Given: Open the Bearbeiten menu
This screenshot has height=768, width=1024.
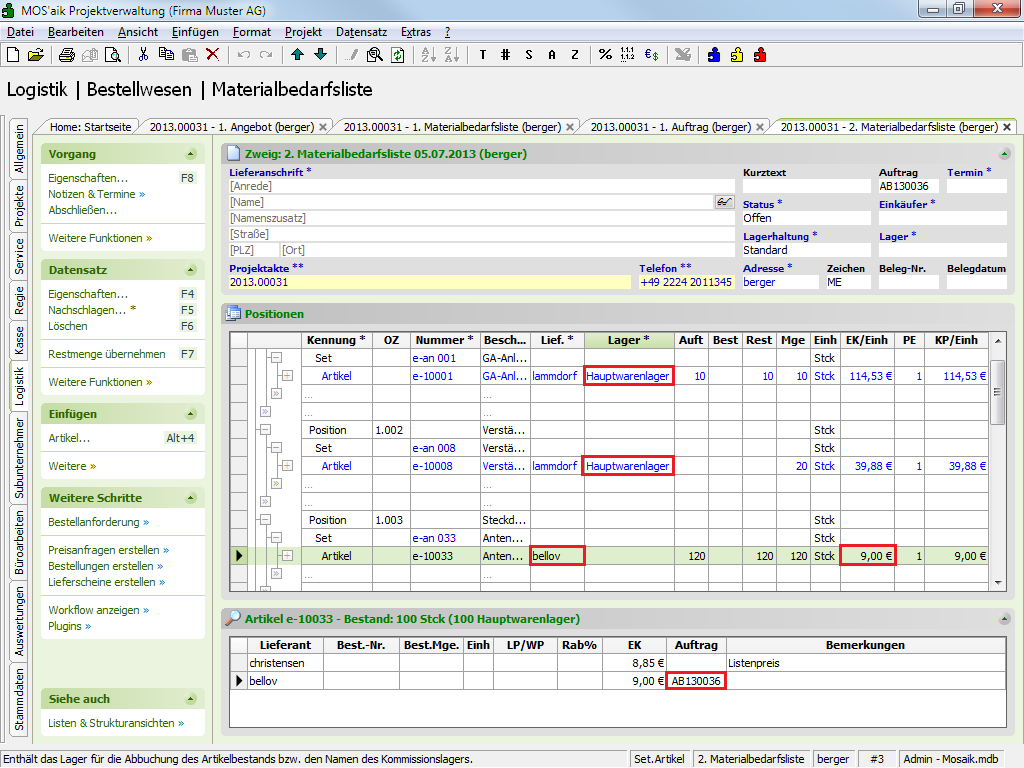Looking at the screenshot, I should (x=76, y=32).
